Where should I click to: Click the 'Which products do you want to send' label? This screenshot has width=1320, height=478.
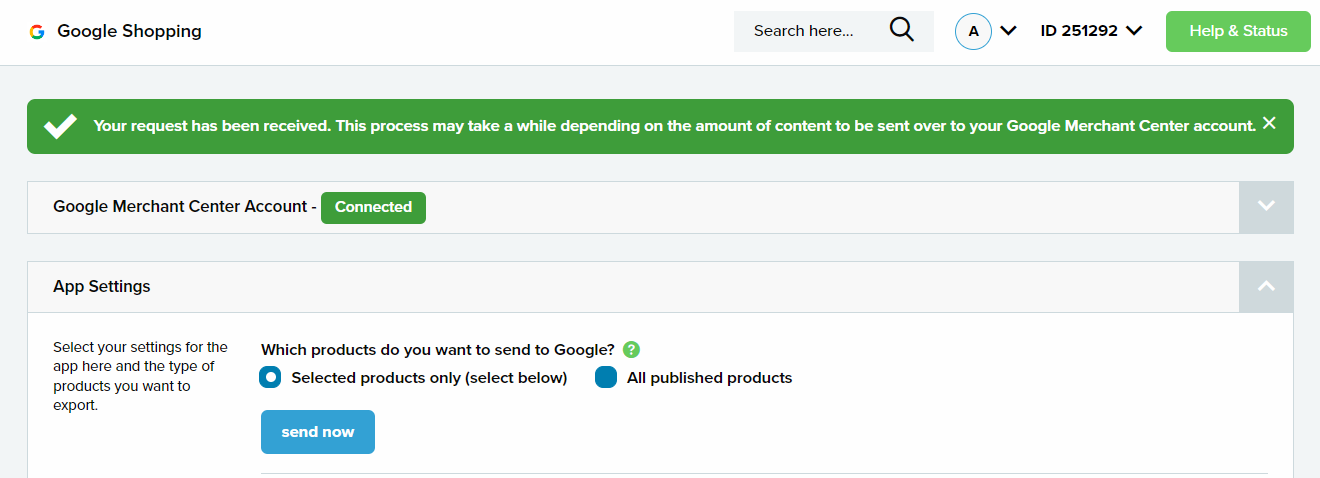pyautogui.click(x=438, y=349)
